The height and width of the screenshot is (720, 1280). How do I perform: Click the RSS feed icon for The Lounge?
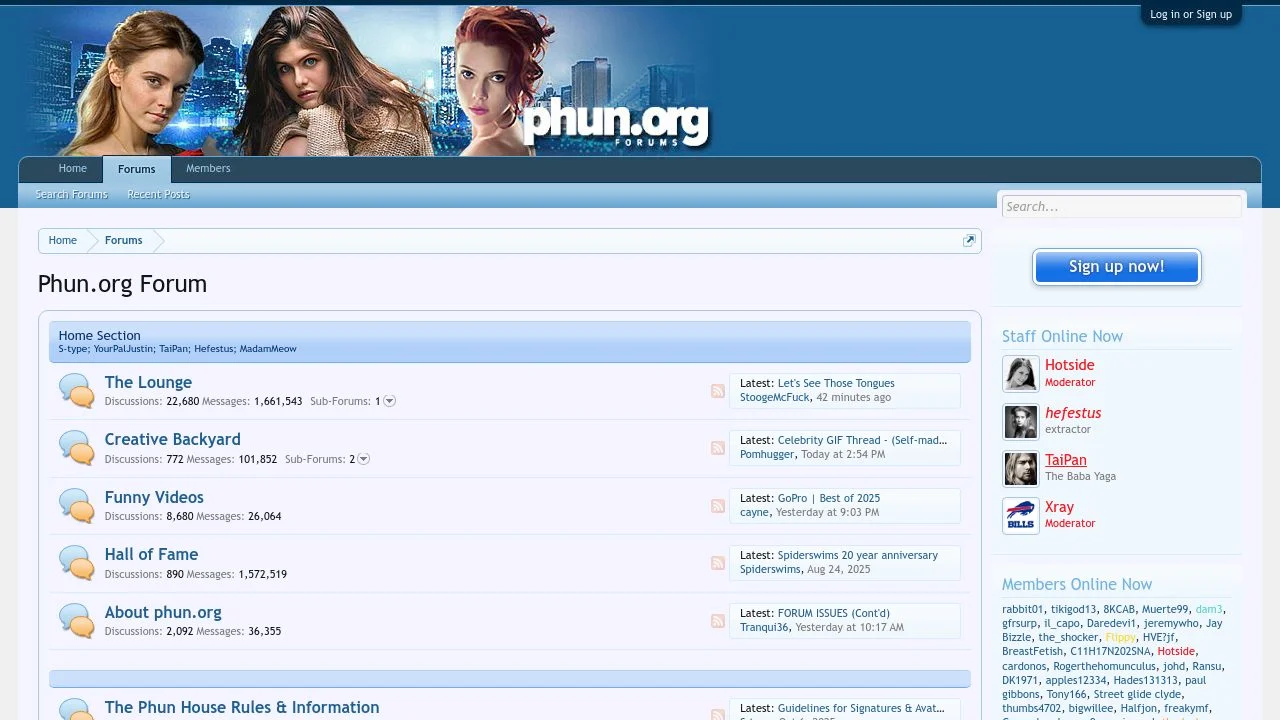[717, 391]
